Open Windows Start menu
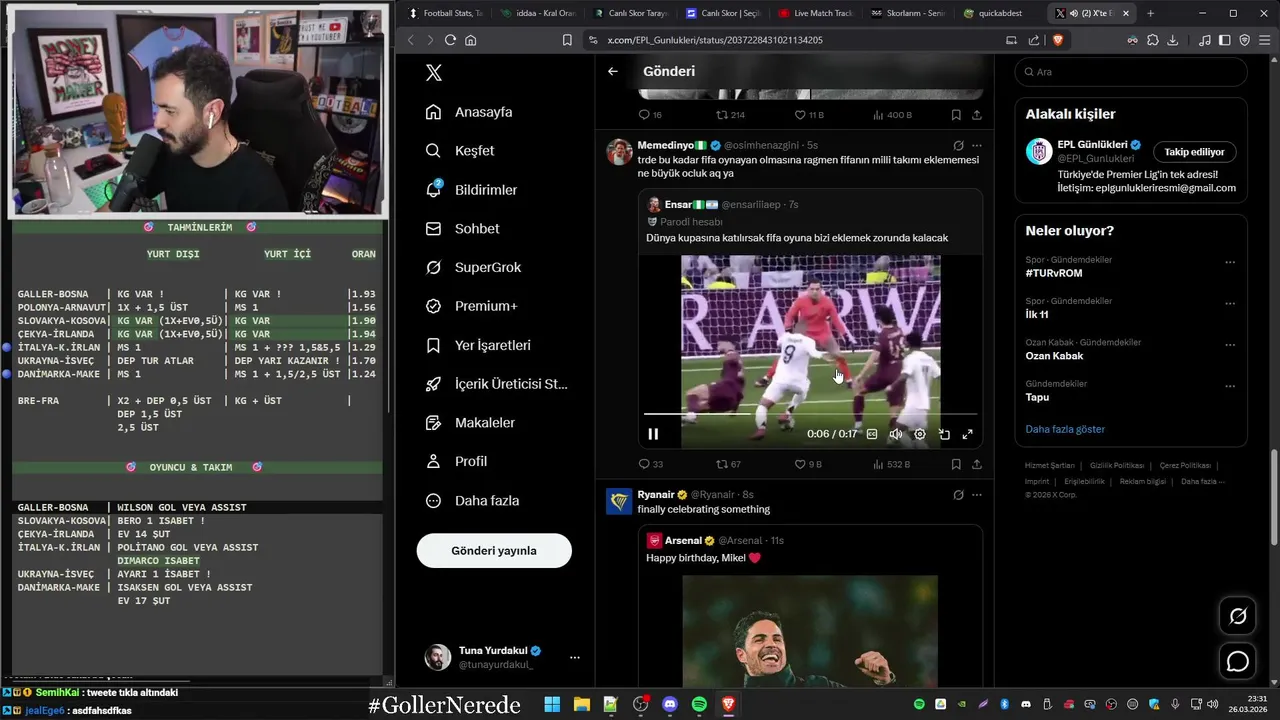The width and height of the screenshot is (1280, 720). [552, 704]
